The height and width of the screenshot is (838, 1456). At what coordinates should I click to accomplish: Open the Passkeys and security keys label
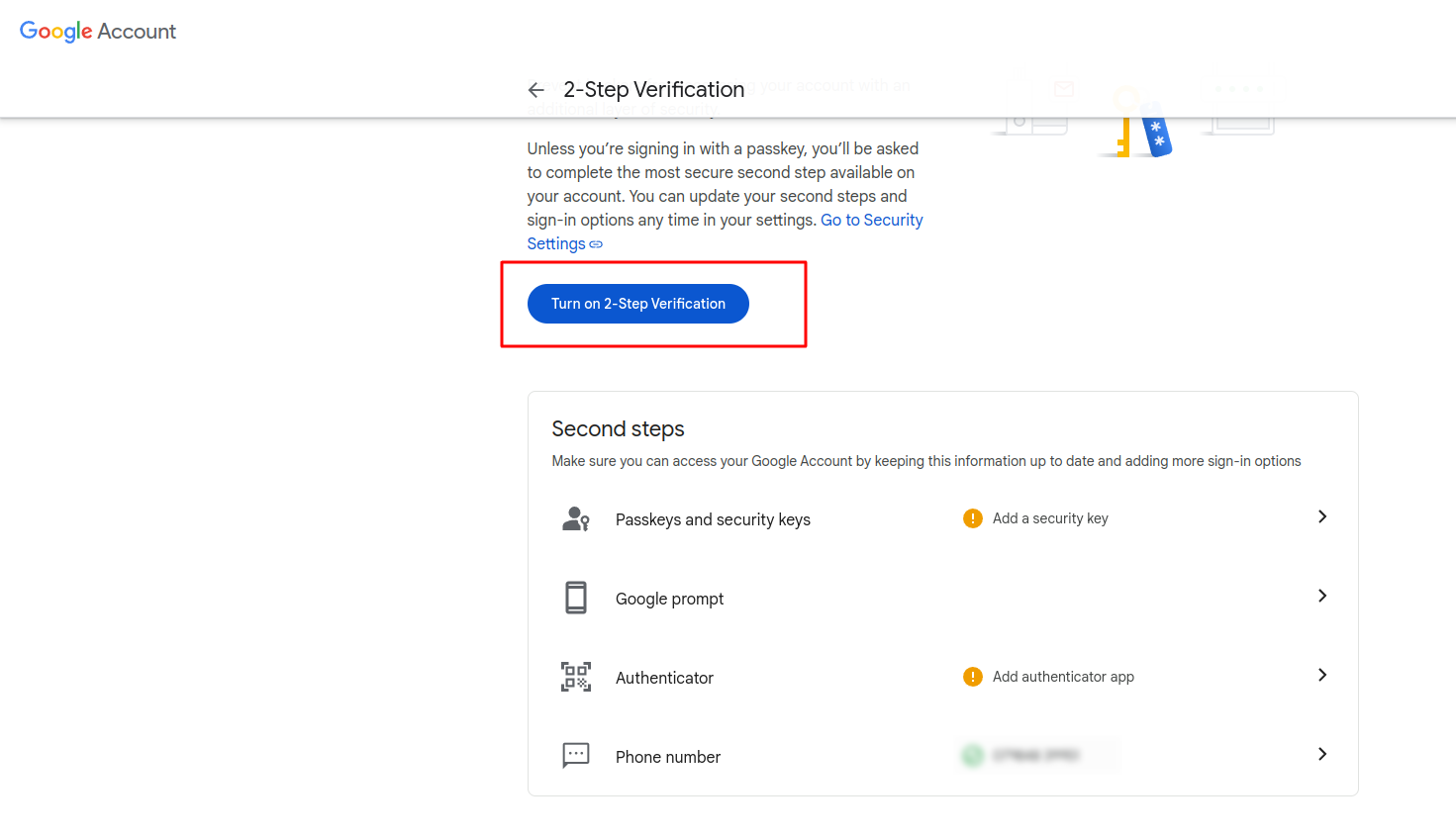coord(713,519)
